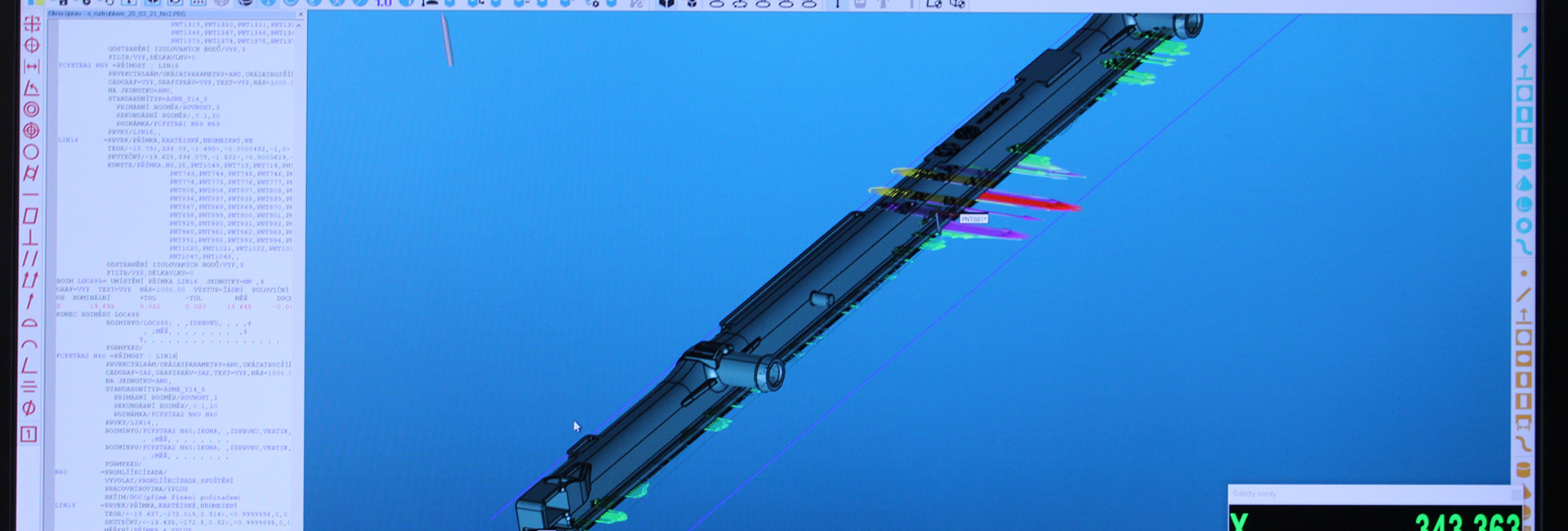Viewport: 1568px width, 531px height.
Task: Click the 'LIN14 =PRVEK/PŘÍMKA' feature line
Action: pyautogui.click(x=155, y=141)
